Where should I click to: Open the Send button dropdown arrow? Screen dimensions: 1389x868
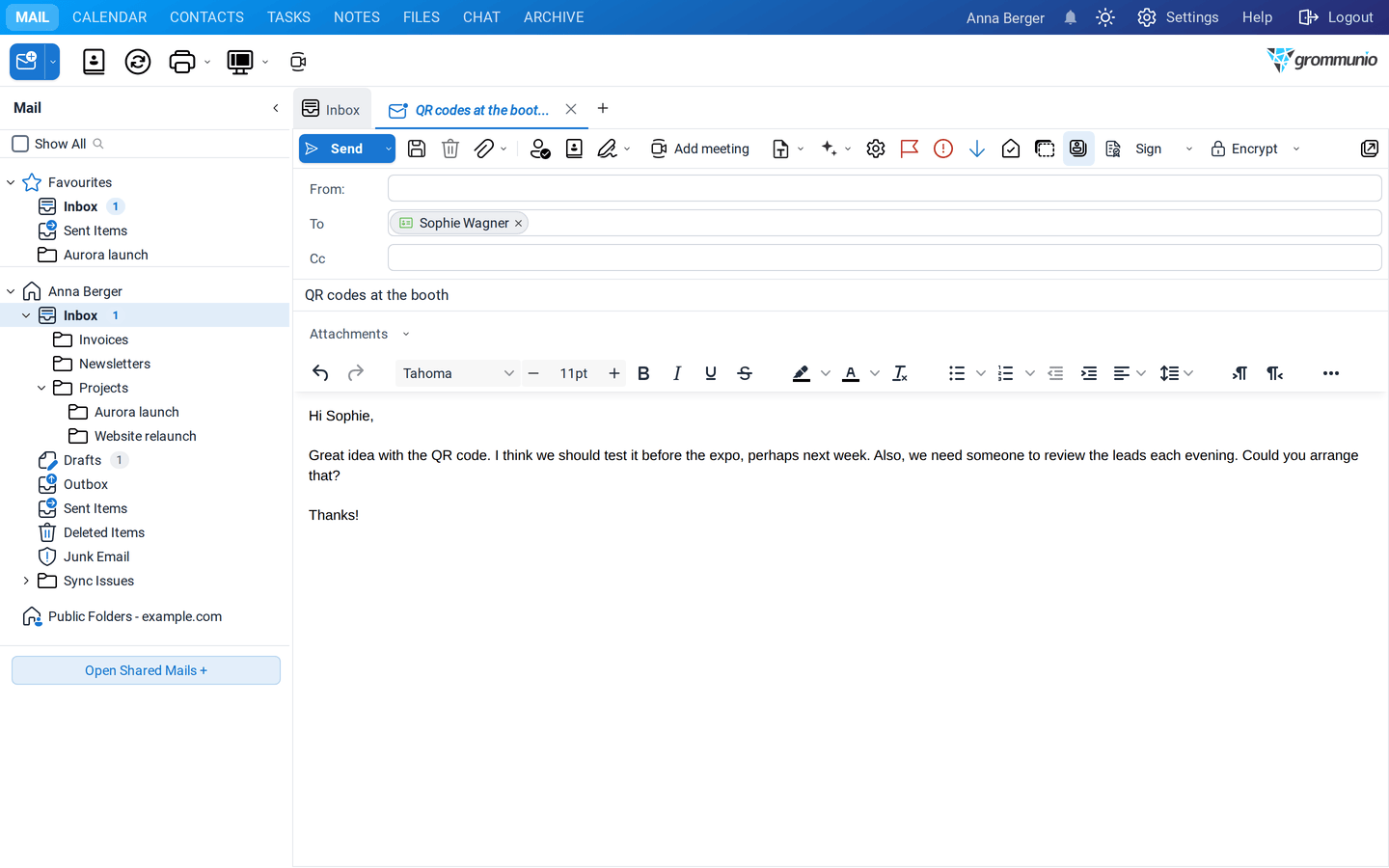[x=388, y=149]
